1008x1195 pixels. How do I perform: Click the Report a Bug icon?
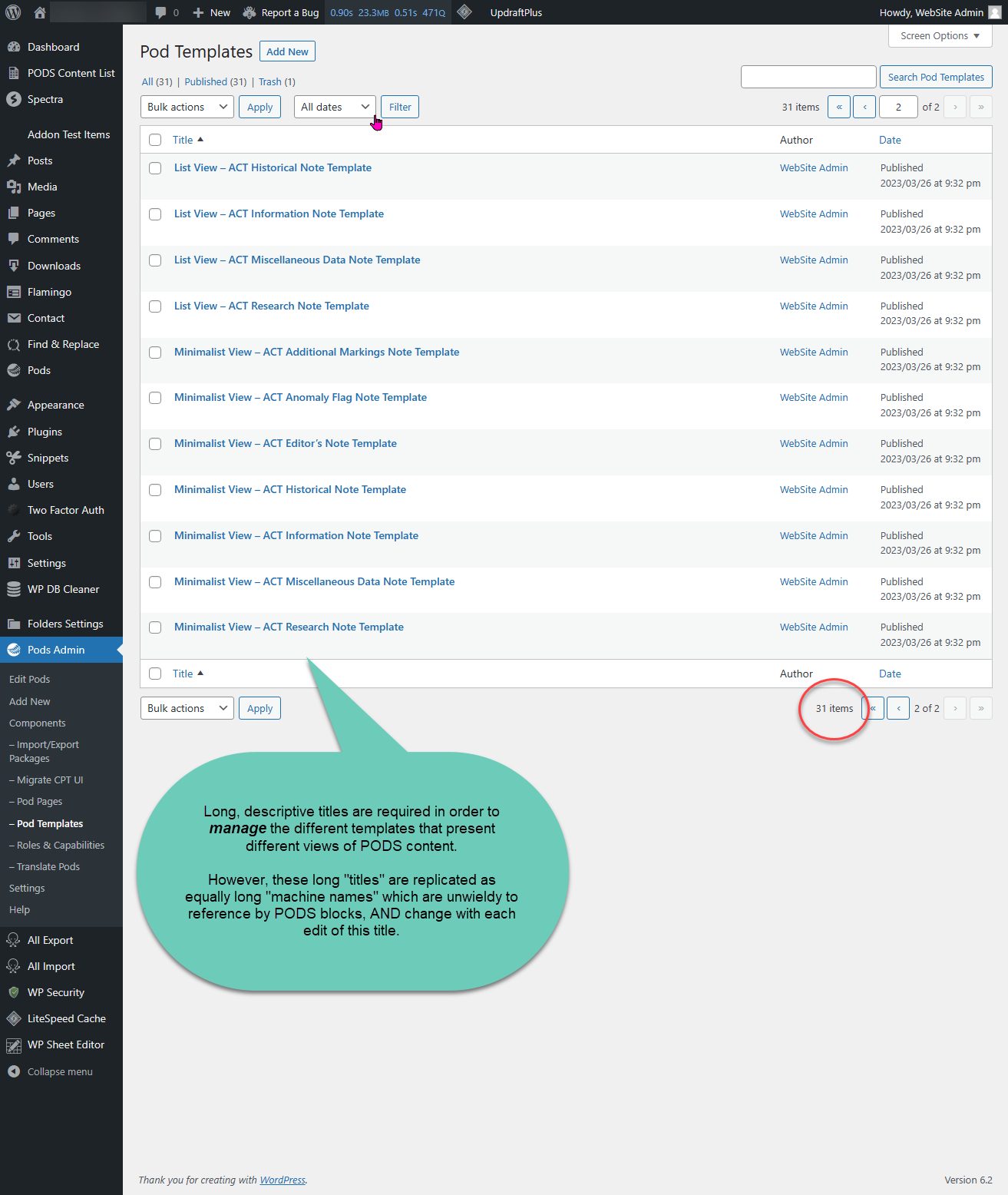click(248, 12)
